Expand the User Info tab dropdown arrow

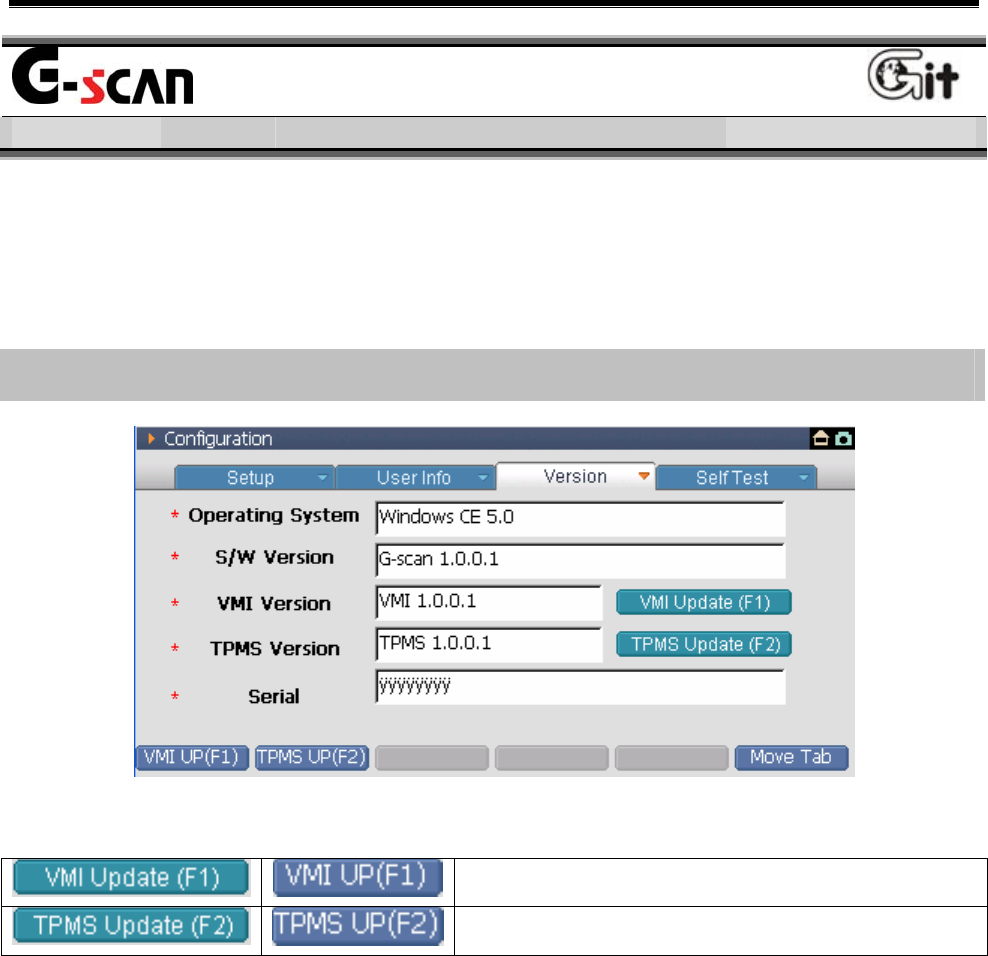[x=483, y=478]
